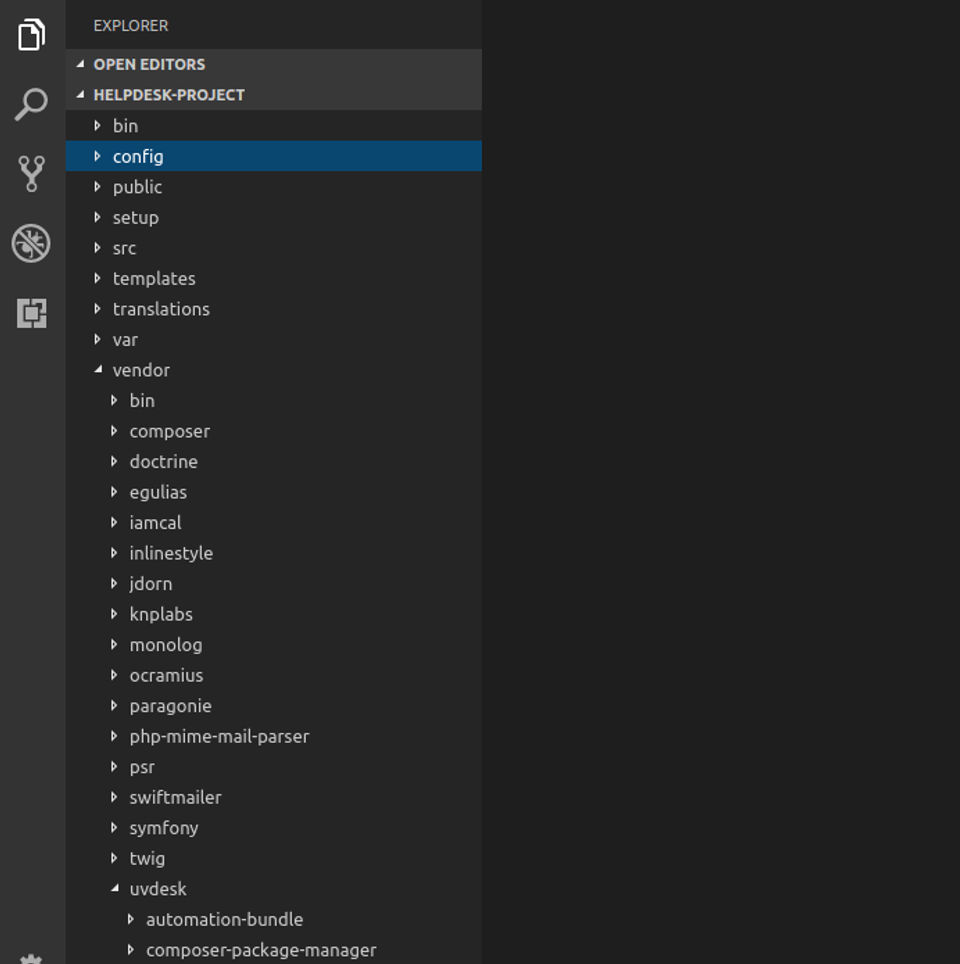Open the Manage gear icon

pos(31,957)
